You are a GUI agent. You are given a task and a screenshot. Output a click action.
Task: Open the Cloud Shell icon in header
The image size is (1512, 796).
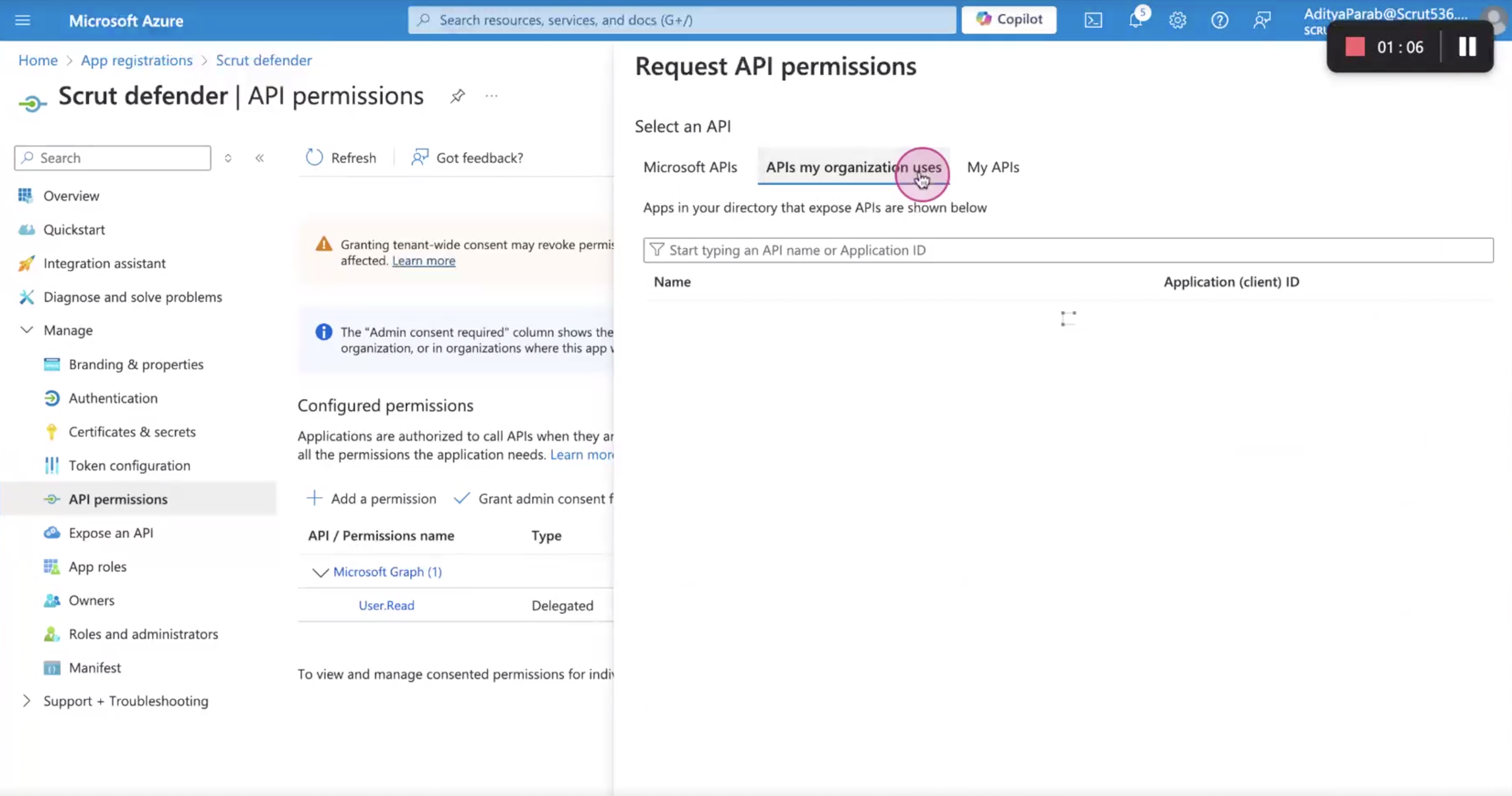coord(1093,20)
